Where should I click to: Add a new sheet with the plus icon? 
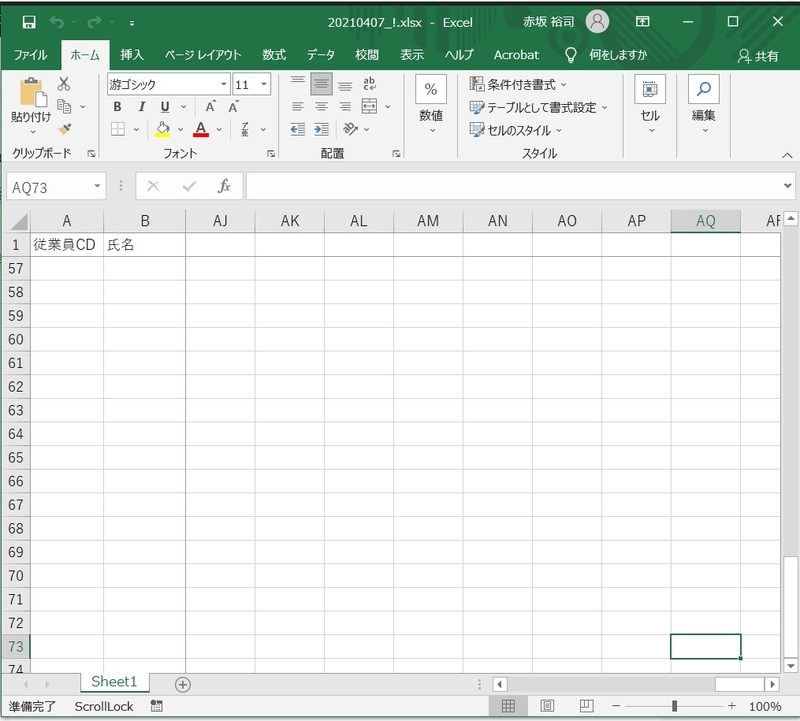[x=183, y=684]
